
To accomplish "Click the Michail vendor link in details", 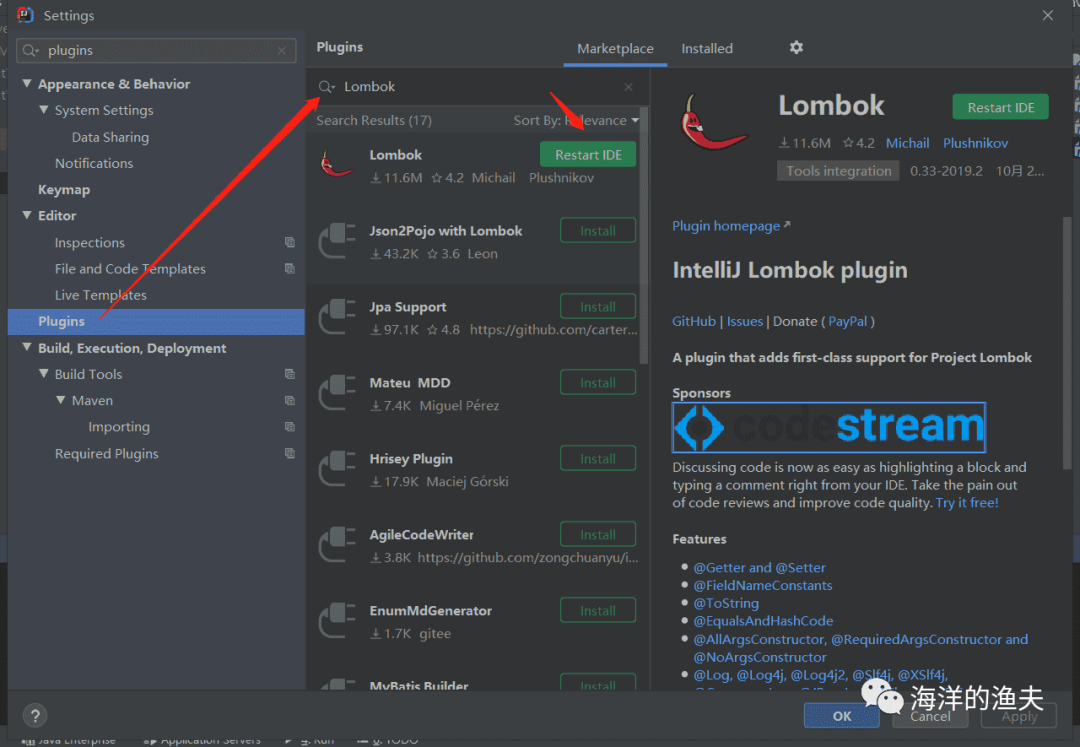I will point(907,143).
